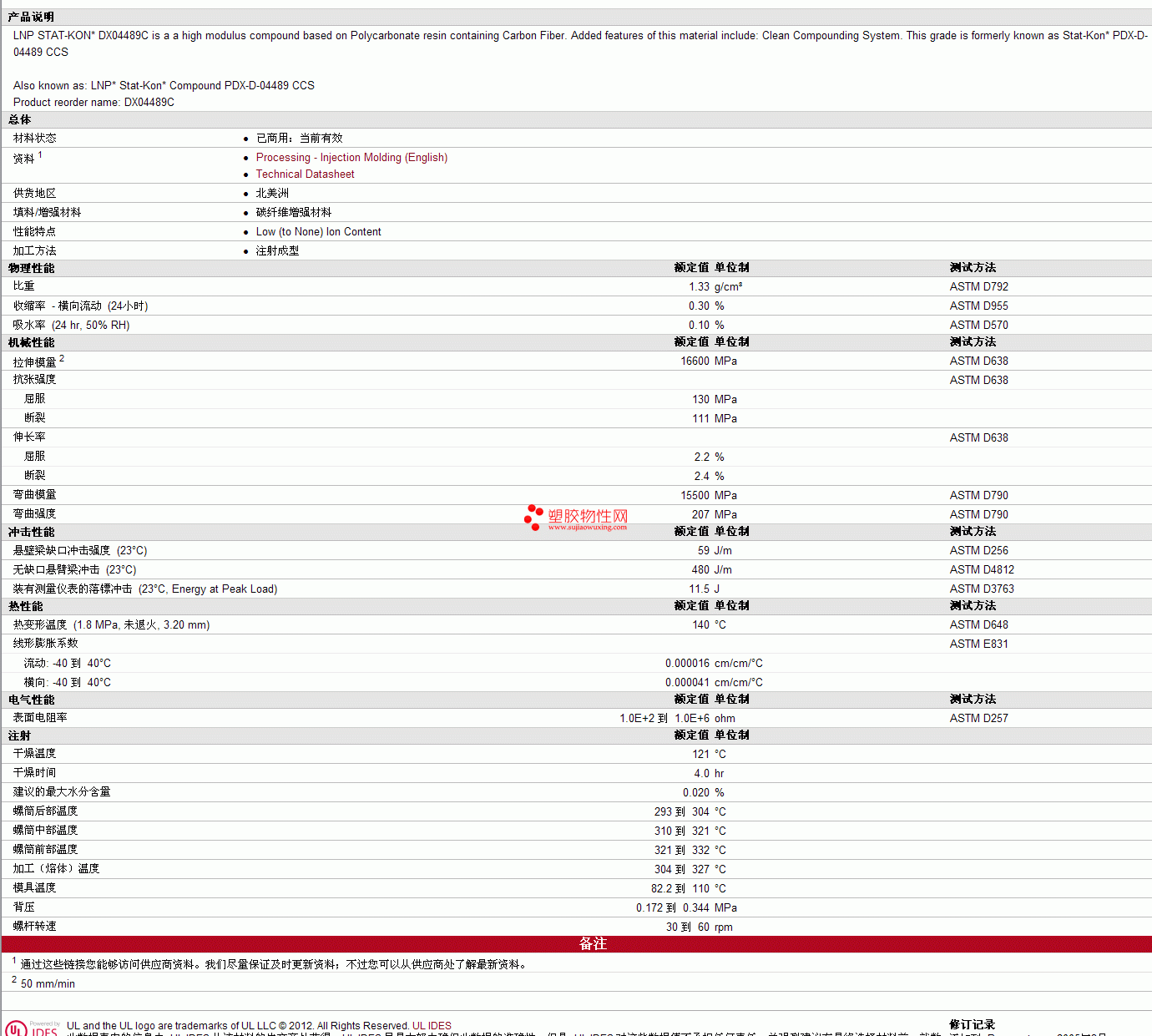This screenshot has width=1152, height=1036.
Task: Click the 电气性能 section header
Action: click(x=31, y=700)
